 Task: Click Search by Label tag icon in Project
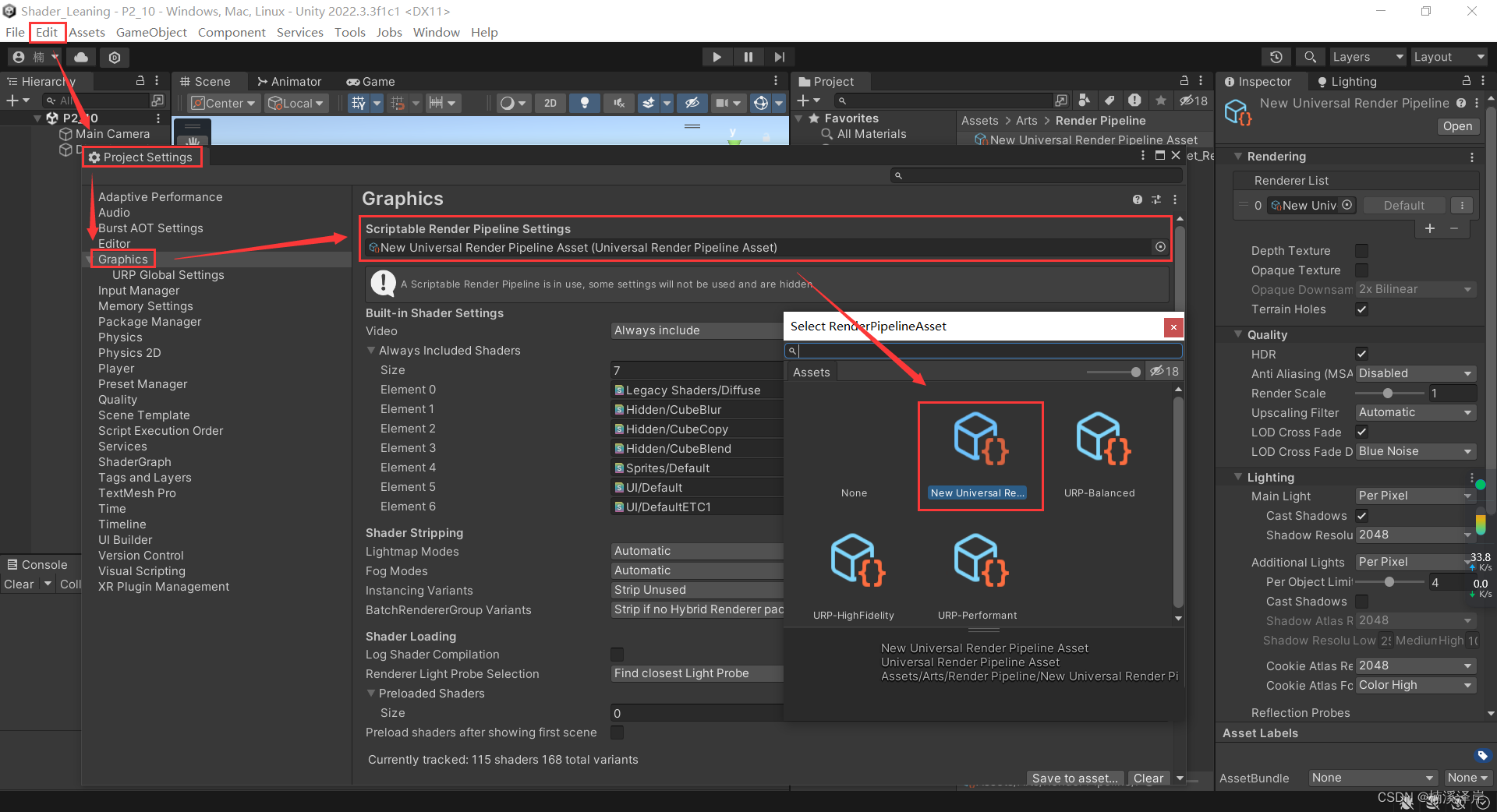pyautogui.click(x=1109, y=100)
